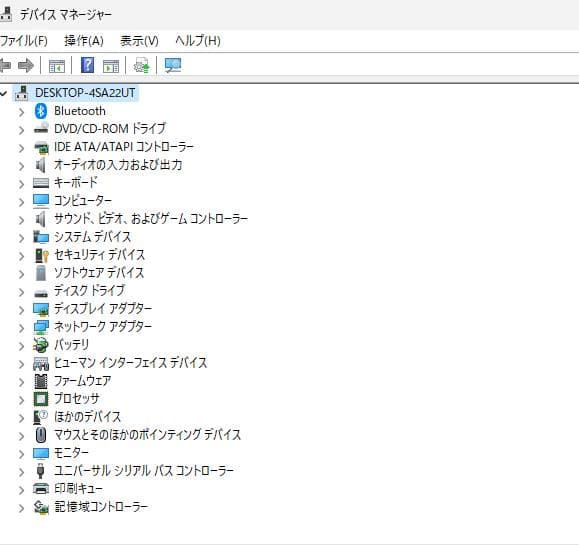Viewport: 579px width, 546px height.
Task: Expand the DVD/CD-ROM ドライブ category
Action: coord(21,130)
